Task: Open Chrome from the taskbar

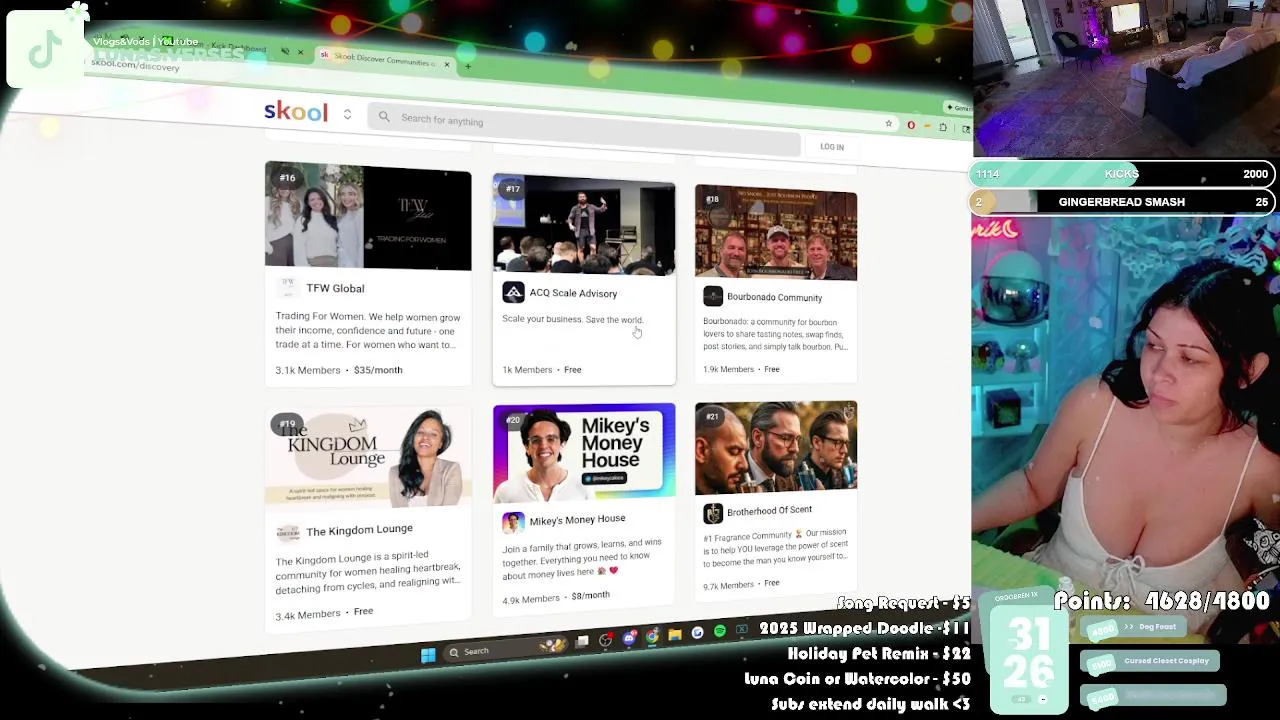Action: (652, 636)
